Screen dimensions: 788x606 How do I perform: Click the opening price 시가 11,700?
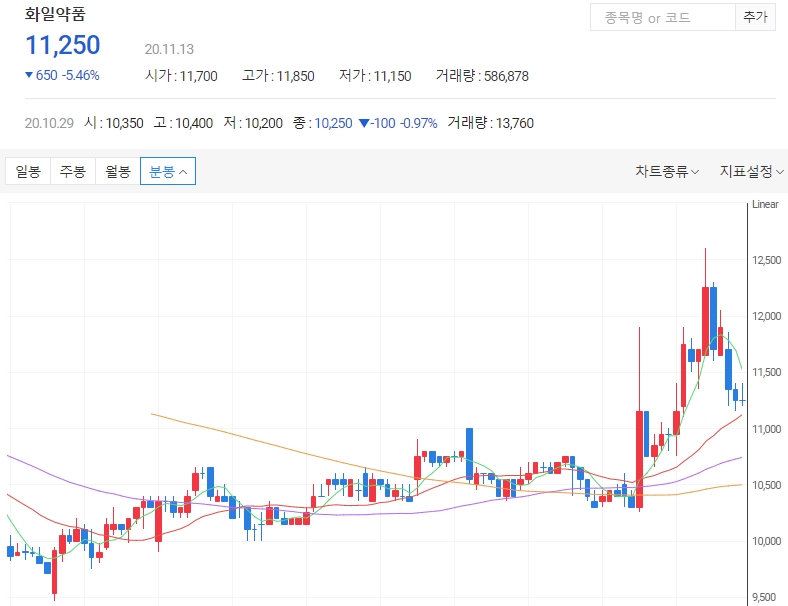(x=181, y=76)
